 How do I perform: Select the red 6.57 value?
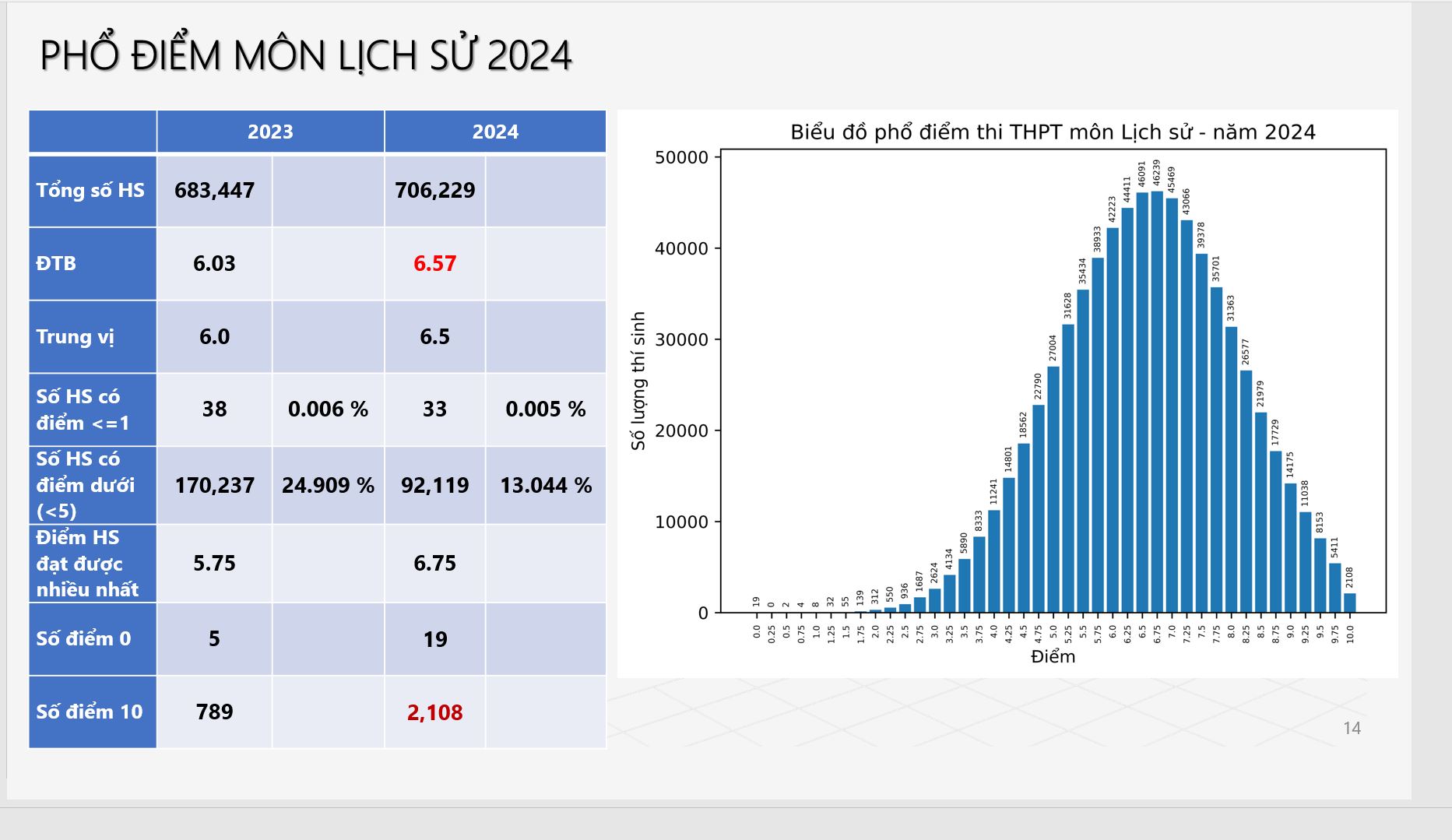tap(434, 264)
